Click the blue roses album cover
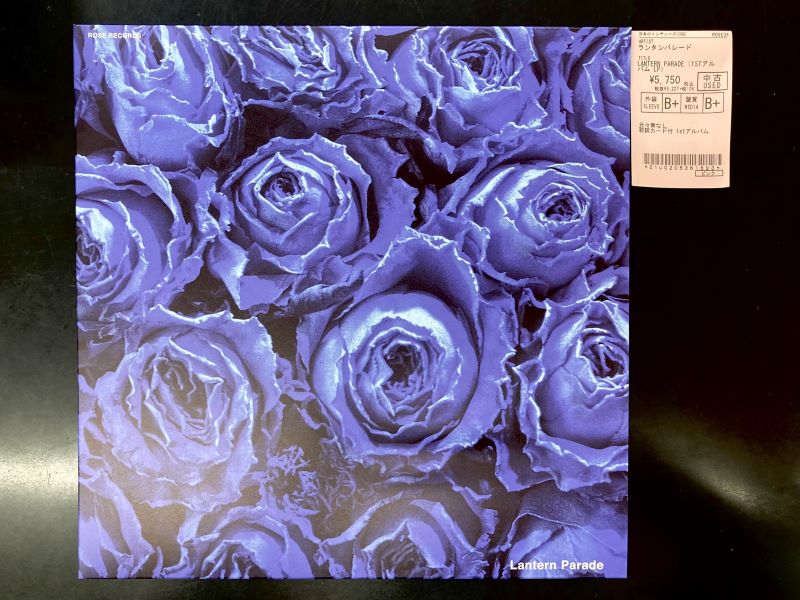 click(352, 302)
